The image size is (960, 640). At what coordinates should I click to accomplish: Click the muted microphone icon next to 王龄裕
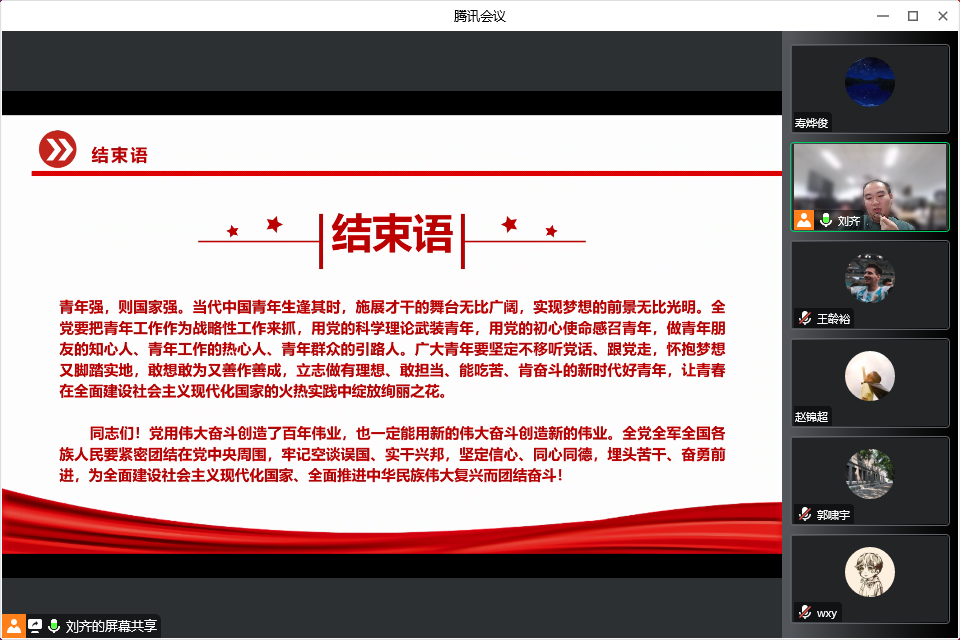tap(804, 318)
